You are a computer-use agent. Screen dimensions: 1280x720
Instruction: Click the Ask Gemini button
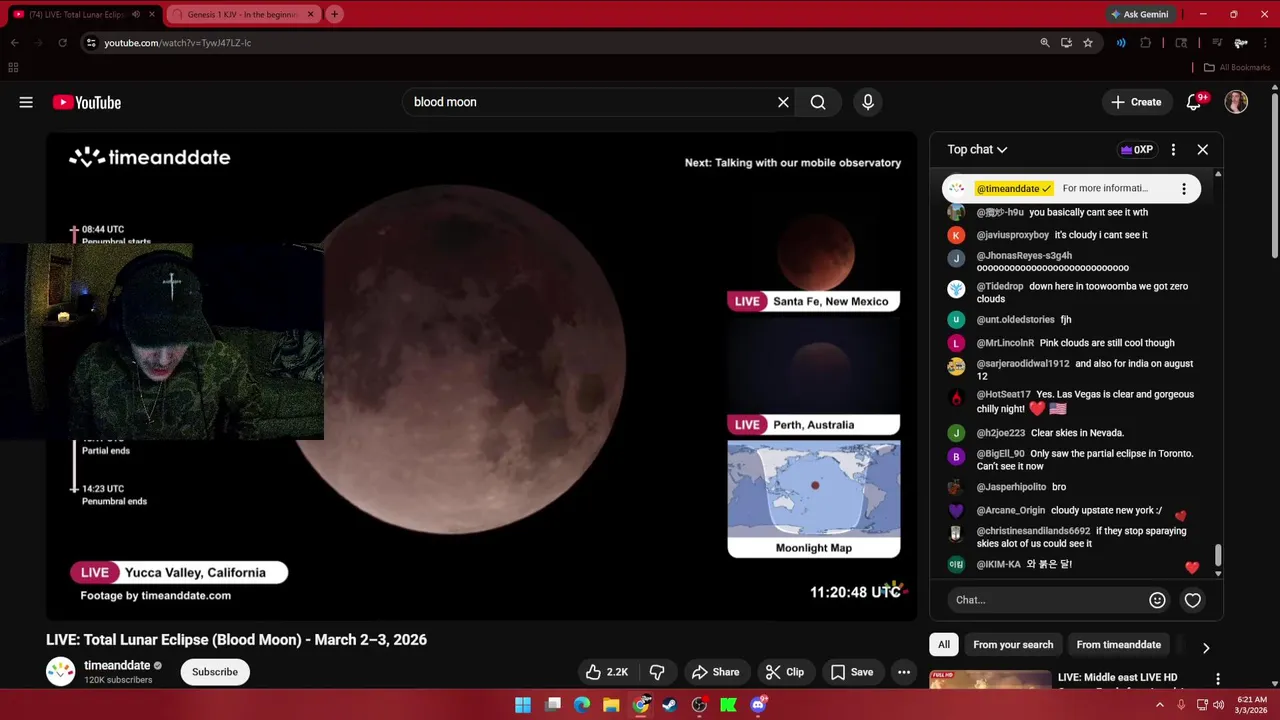click(1139, 14)
